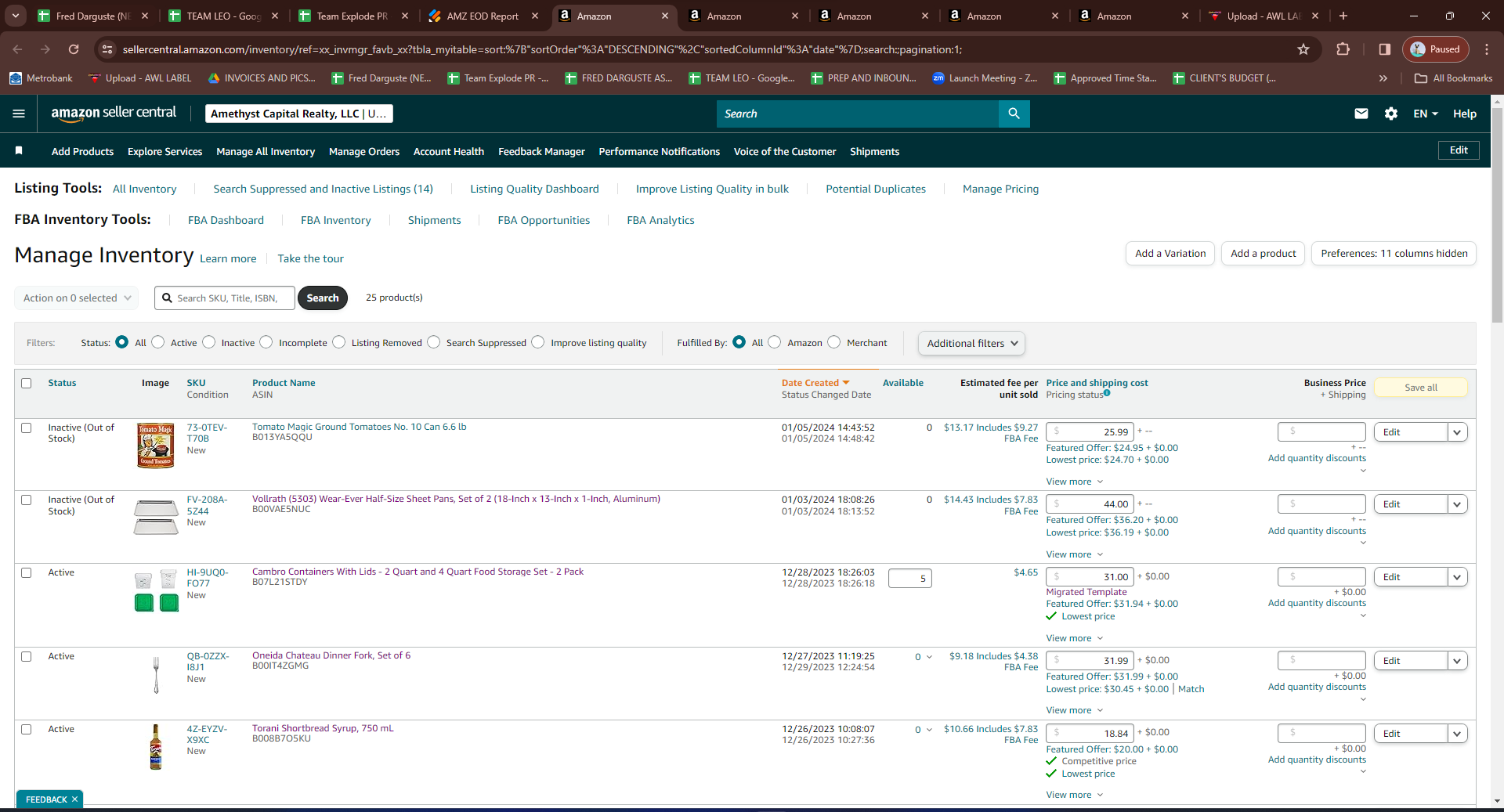Edit the 31.00 price field for Cambro
The height and width of the screenshot is (812, 1504).
click(1090, 577)
